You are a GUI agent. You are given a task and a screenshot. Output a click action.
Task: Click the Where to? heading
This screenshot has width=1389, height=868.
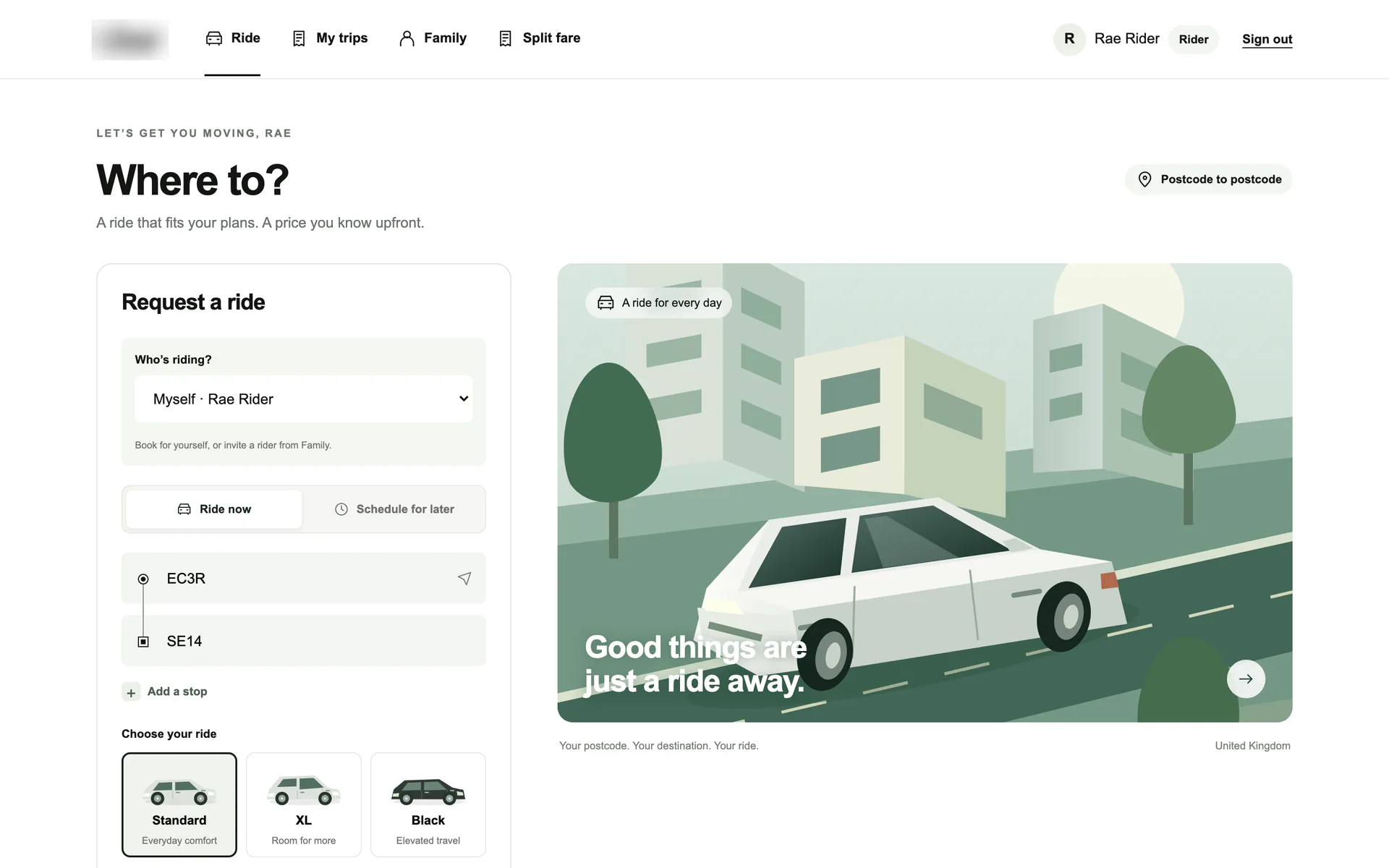pos(192,179)
